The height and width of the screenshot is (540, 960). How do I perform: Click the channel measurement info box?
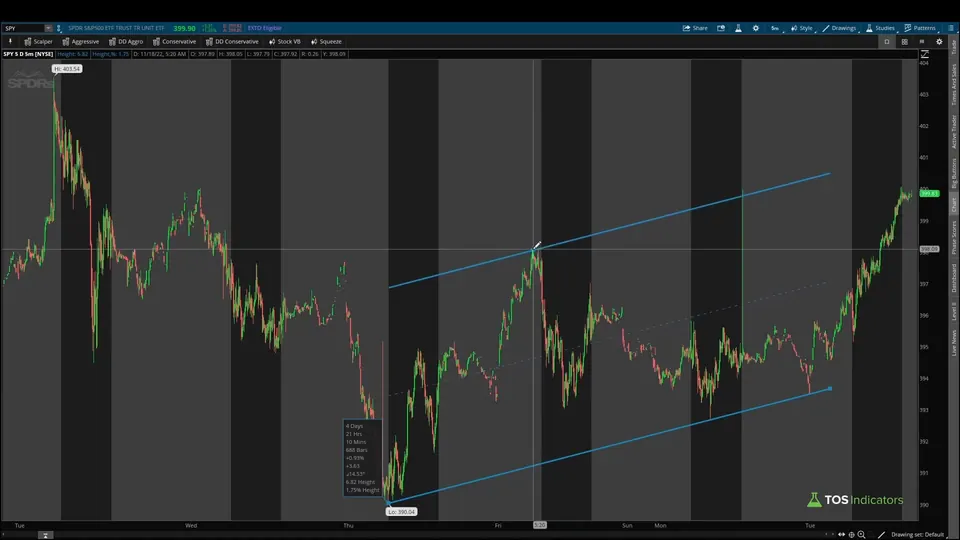[362, 457]
